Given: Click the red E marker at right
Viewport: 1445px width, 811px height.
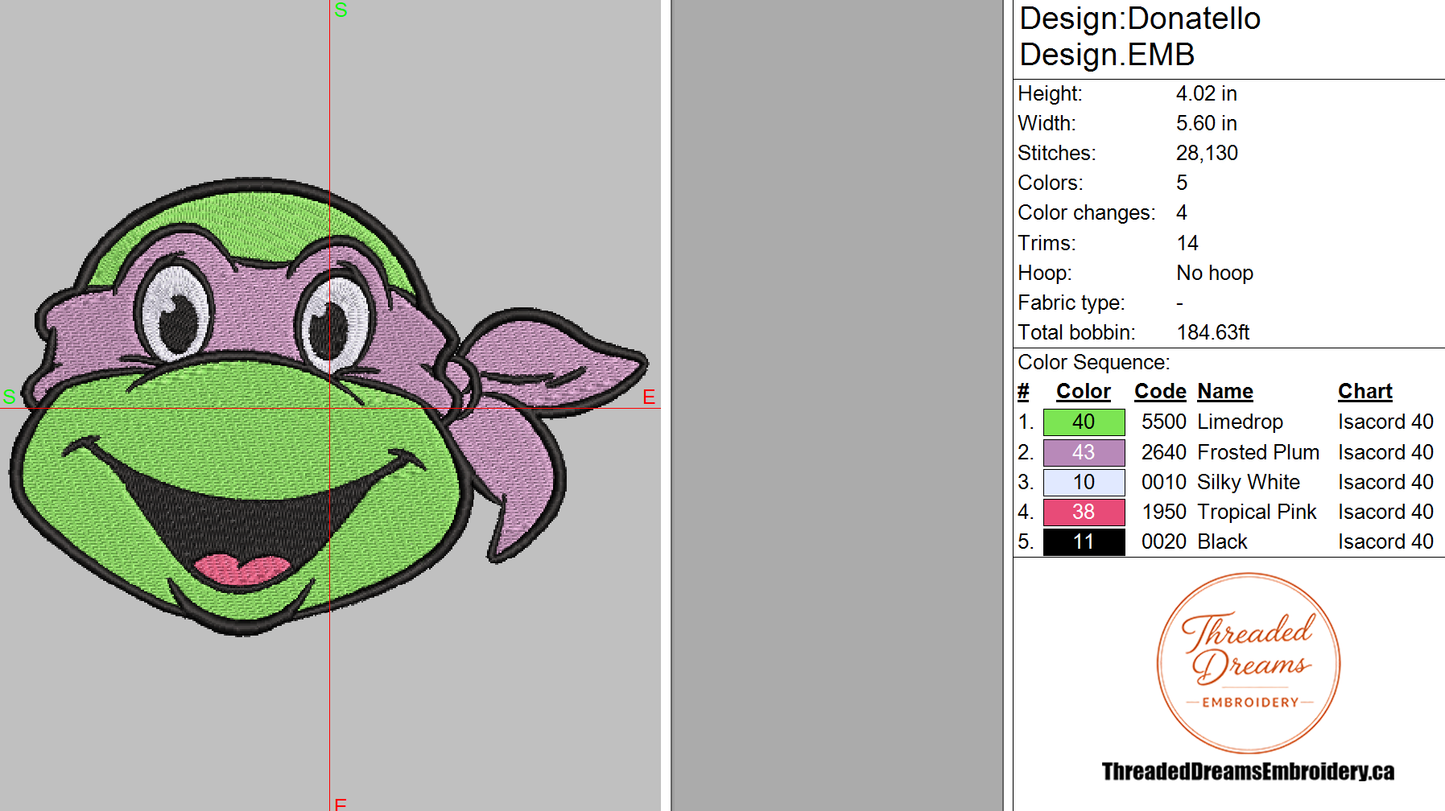Looking at the screenshot, I should (x=648, y=398).
